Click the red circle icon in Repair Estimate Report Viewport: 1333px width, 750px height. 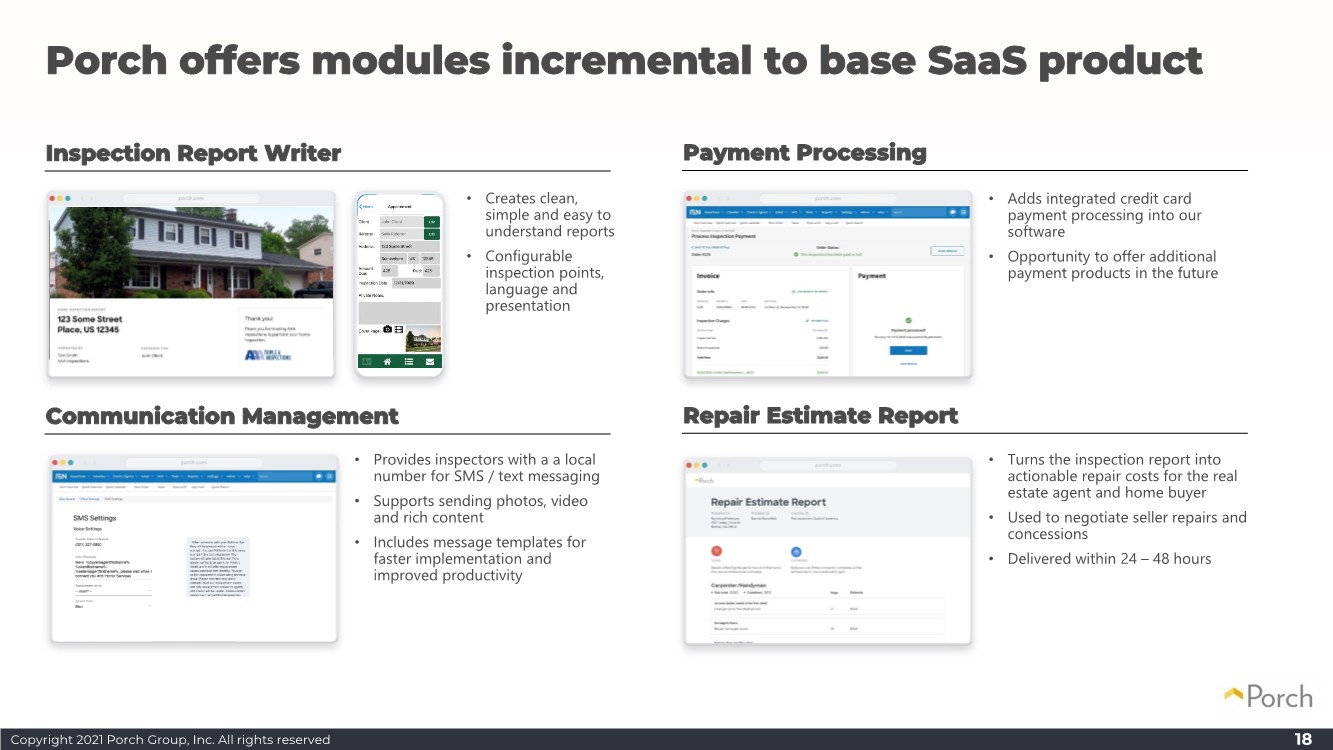pyautogui.click(x=717, y=551)
